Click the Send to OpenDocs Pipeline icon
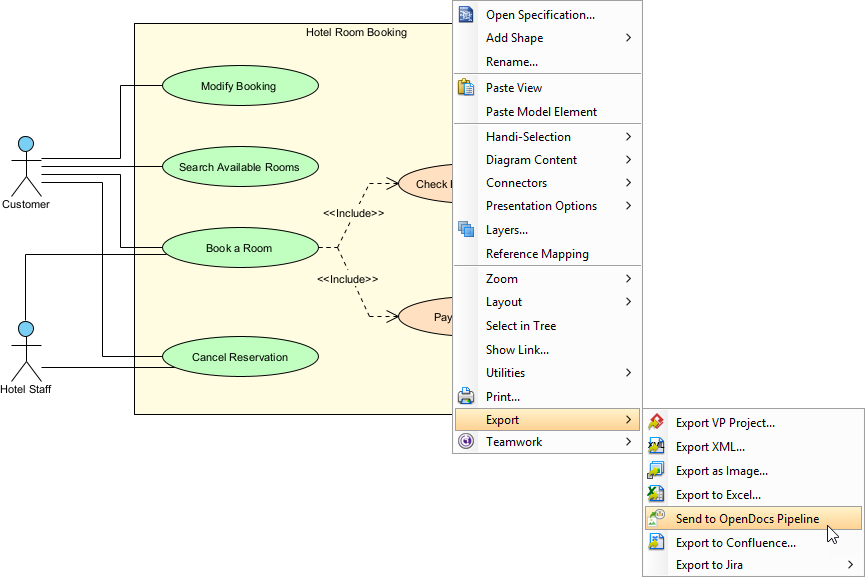Viewport: 865px width, 577px height. (656, 518)
